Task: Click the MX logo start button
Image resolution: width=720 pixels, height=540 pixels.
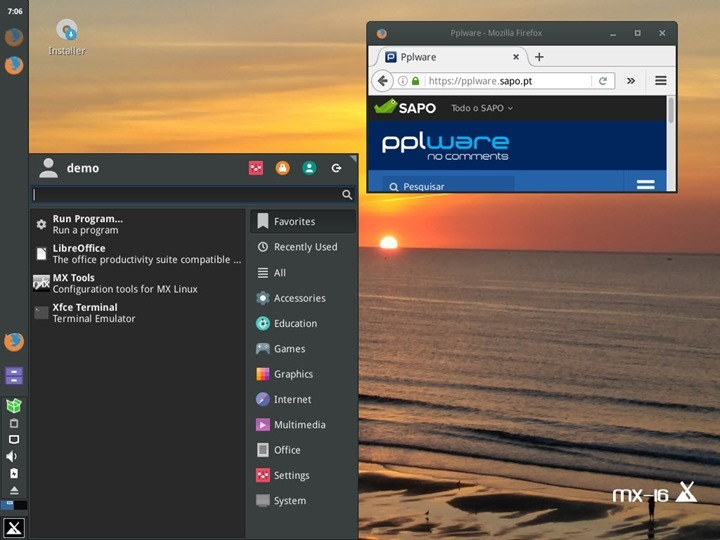Action: point(14,528)
